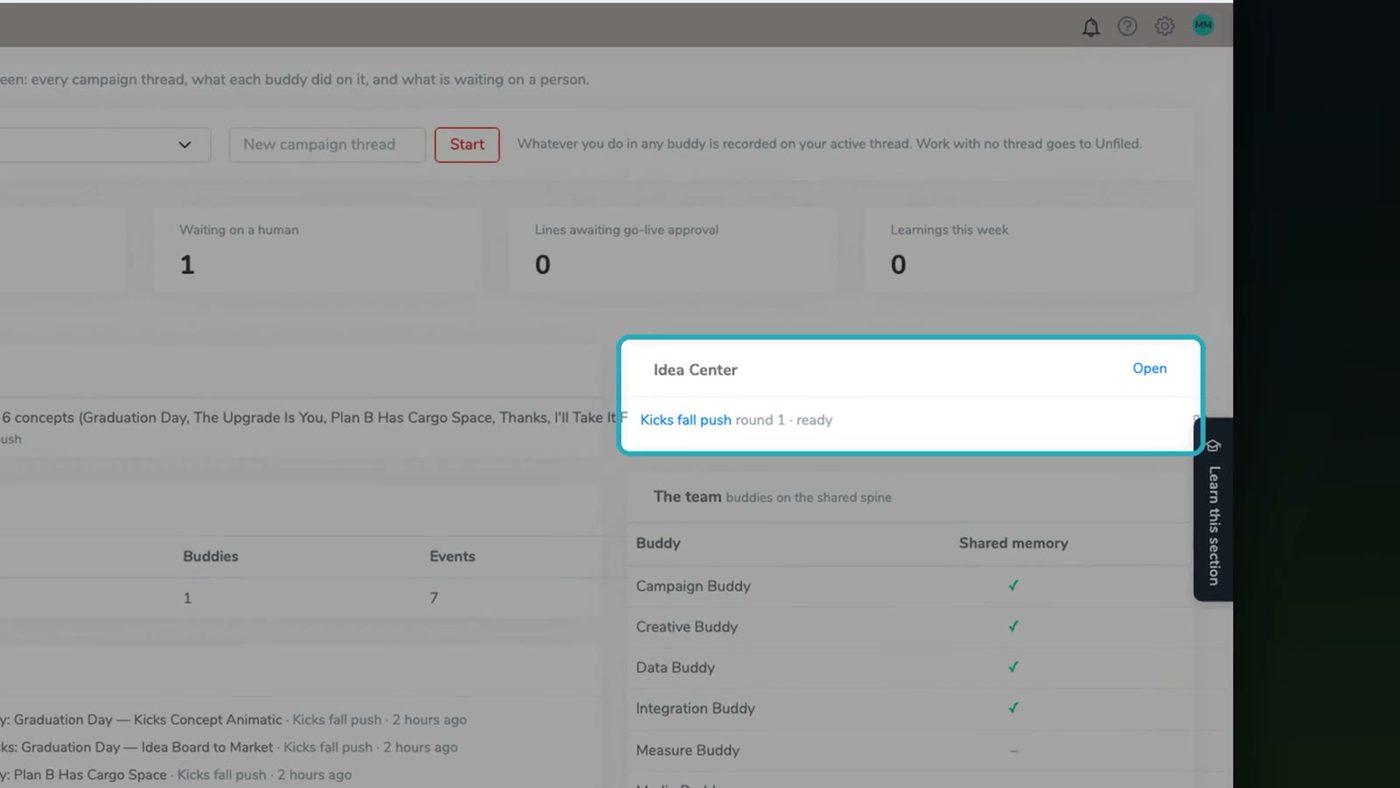The height and width of the screenshot is (788, 1400).
Task: Open the settings gear icon
Action: pyautogui.click(x=1164, y=27)
